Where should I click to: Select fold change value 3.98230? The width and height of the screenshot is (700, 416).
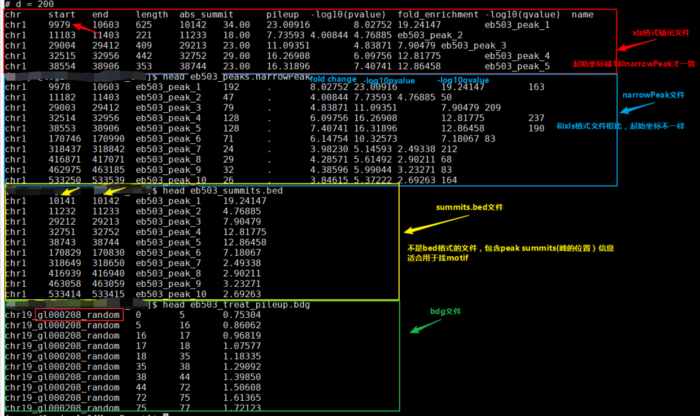pyautogui.click(x=329, y=149)
